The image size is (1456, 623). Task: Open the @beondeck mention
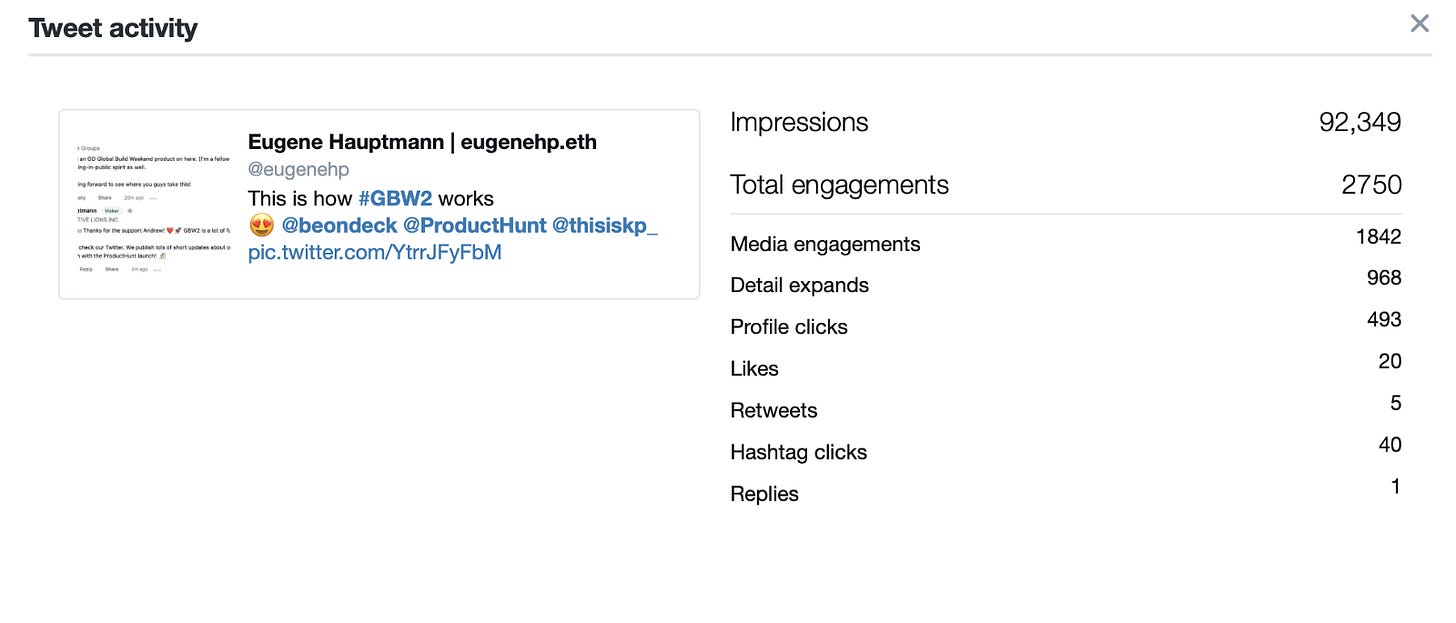(x=339, y=225)
